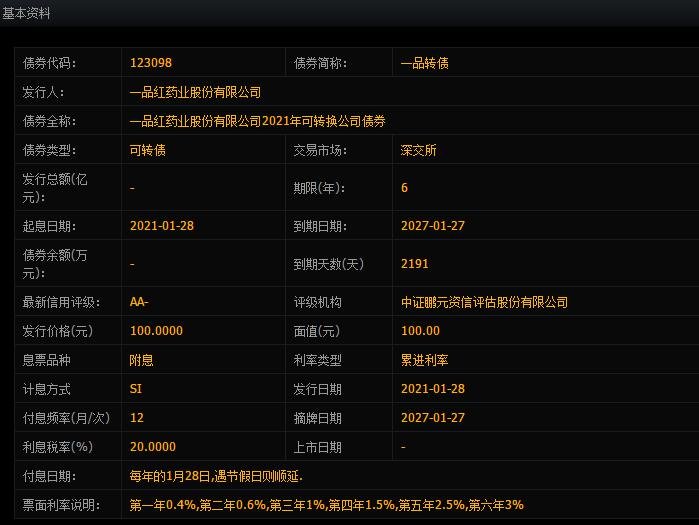
Task: Select credit rating value AA-
Action: pos(139,302)
